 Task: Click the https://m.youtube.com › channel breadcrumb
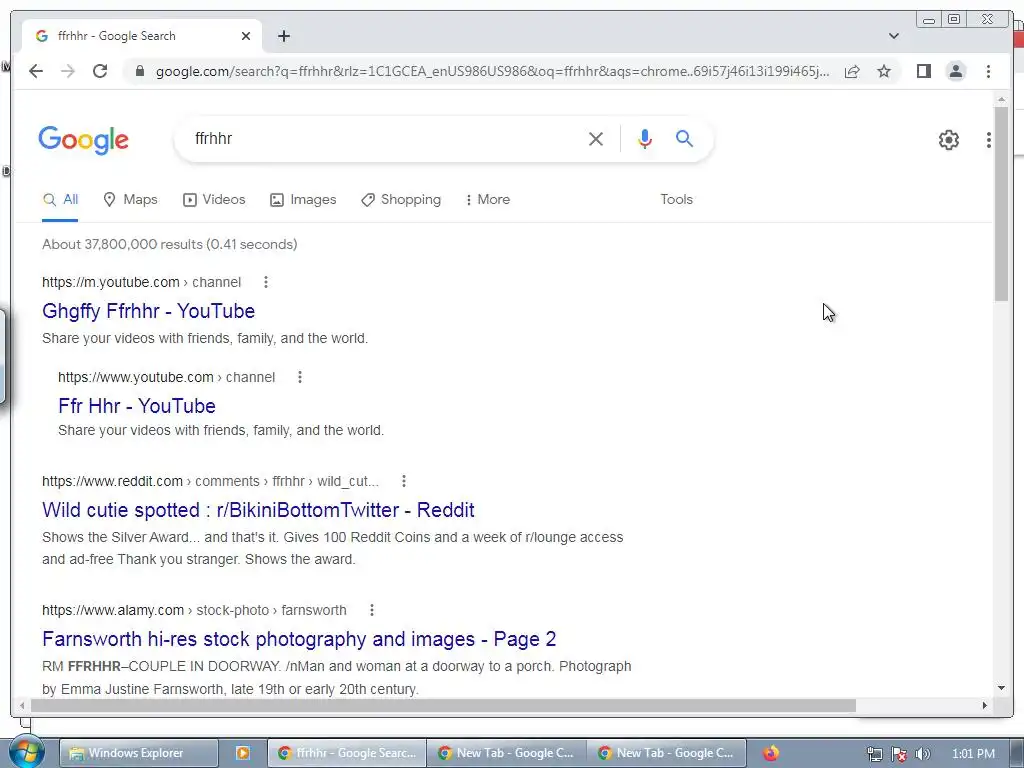click(141, 282)
